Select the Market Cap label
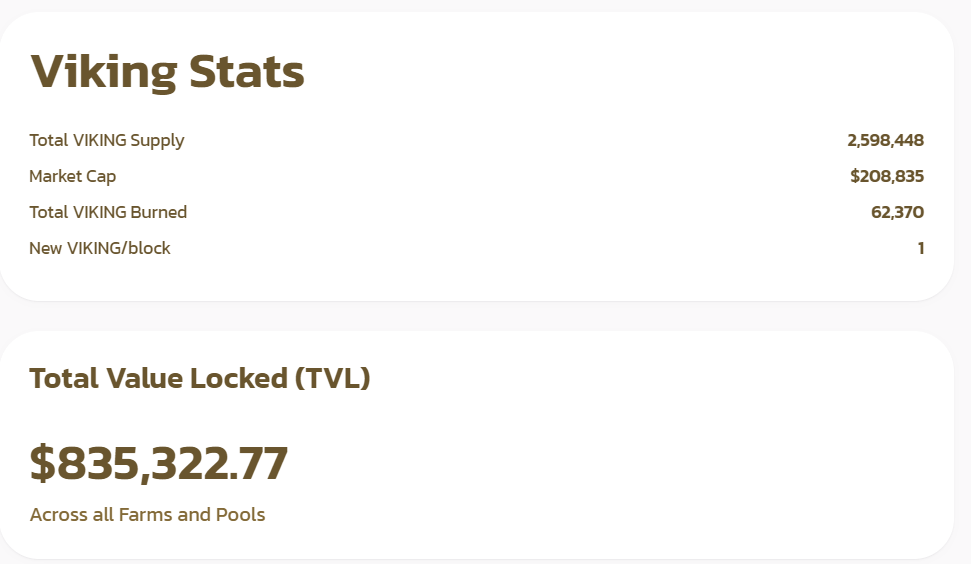Screen dimensions: 971x564 (x=72, y=176)
